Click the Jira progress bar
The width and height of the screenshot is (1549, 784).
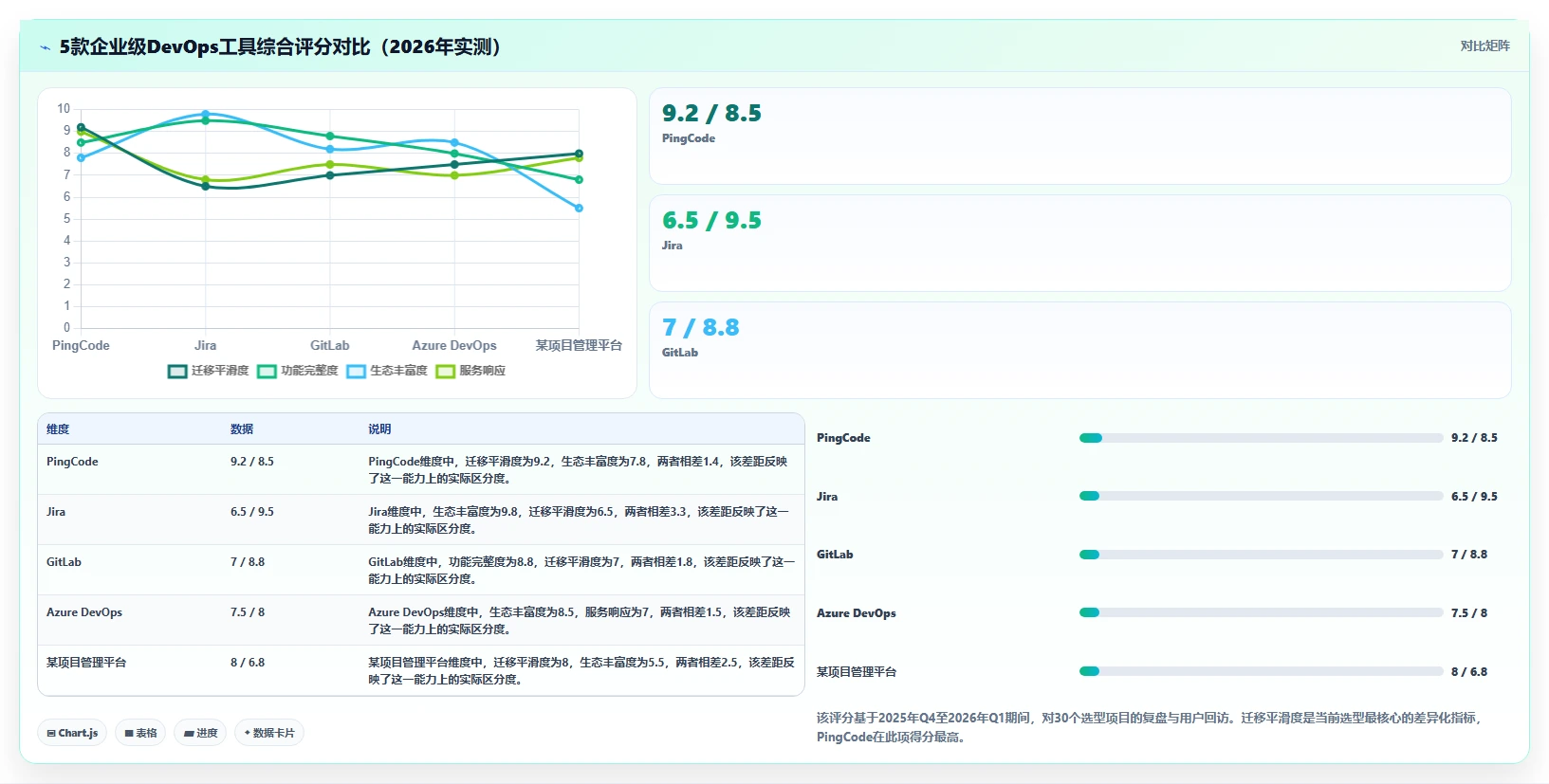click(x=1261, y=496)
